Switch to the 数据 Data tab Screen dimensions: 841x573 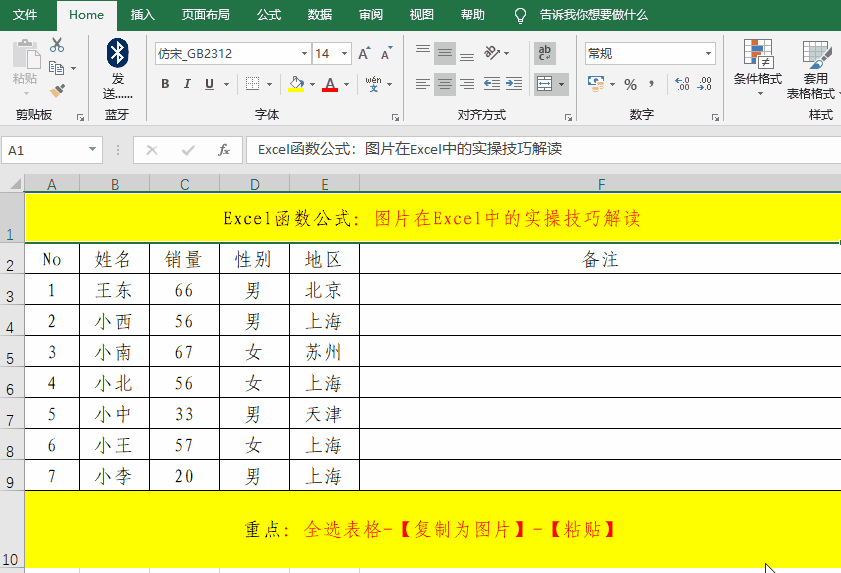pyautogui.click(x=320, y=15)
